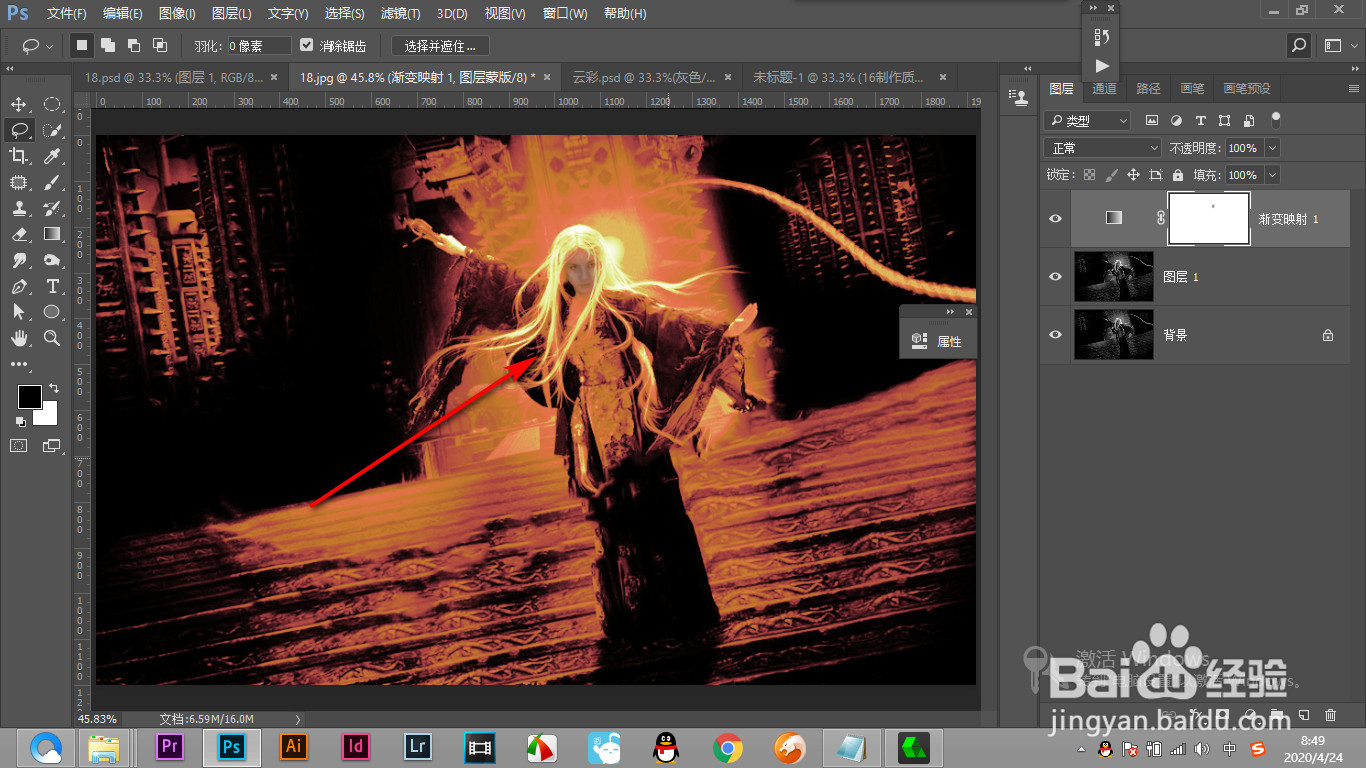The width and height of the screenshot is (1366, 768).
Task: Select the Zoom tool in toolbox
Action: point(52,338)
